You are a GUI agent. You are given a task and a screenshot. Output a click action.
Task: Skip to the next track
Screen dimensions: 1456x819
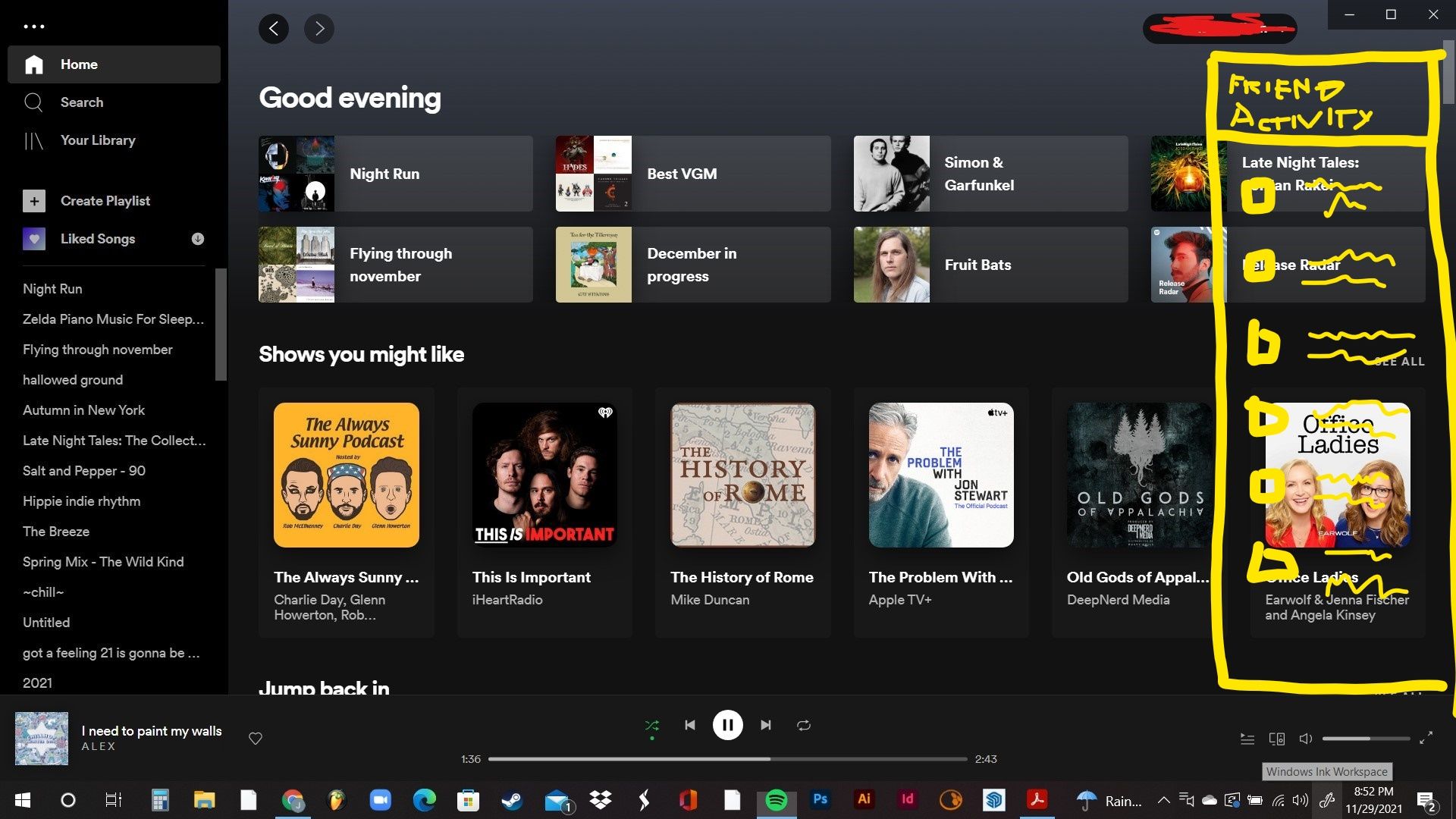tap(766, 726)
